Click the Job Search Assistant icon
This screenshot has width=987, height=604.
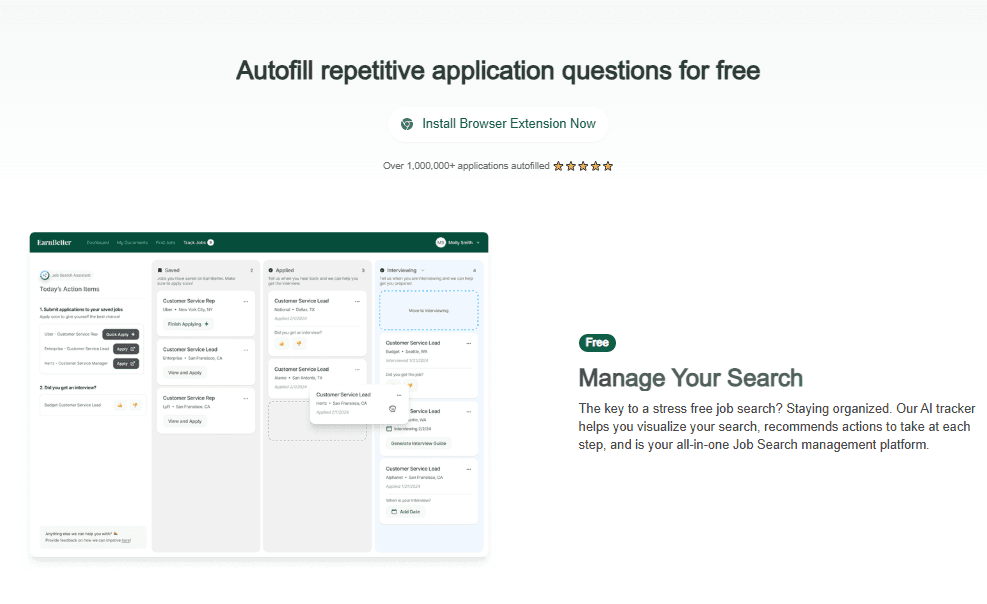tap(45, 275)
